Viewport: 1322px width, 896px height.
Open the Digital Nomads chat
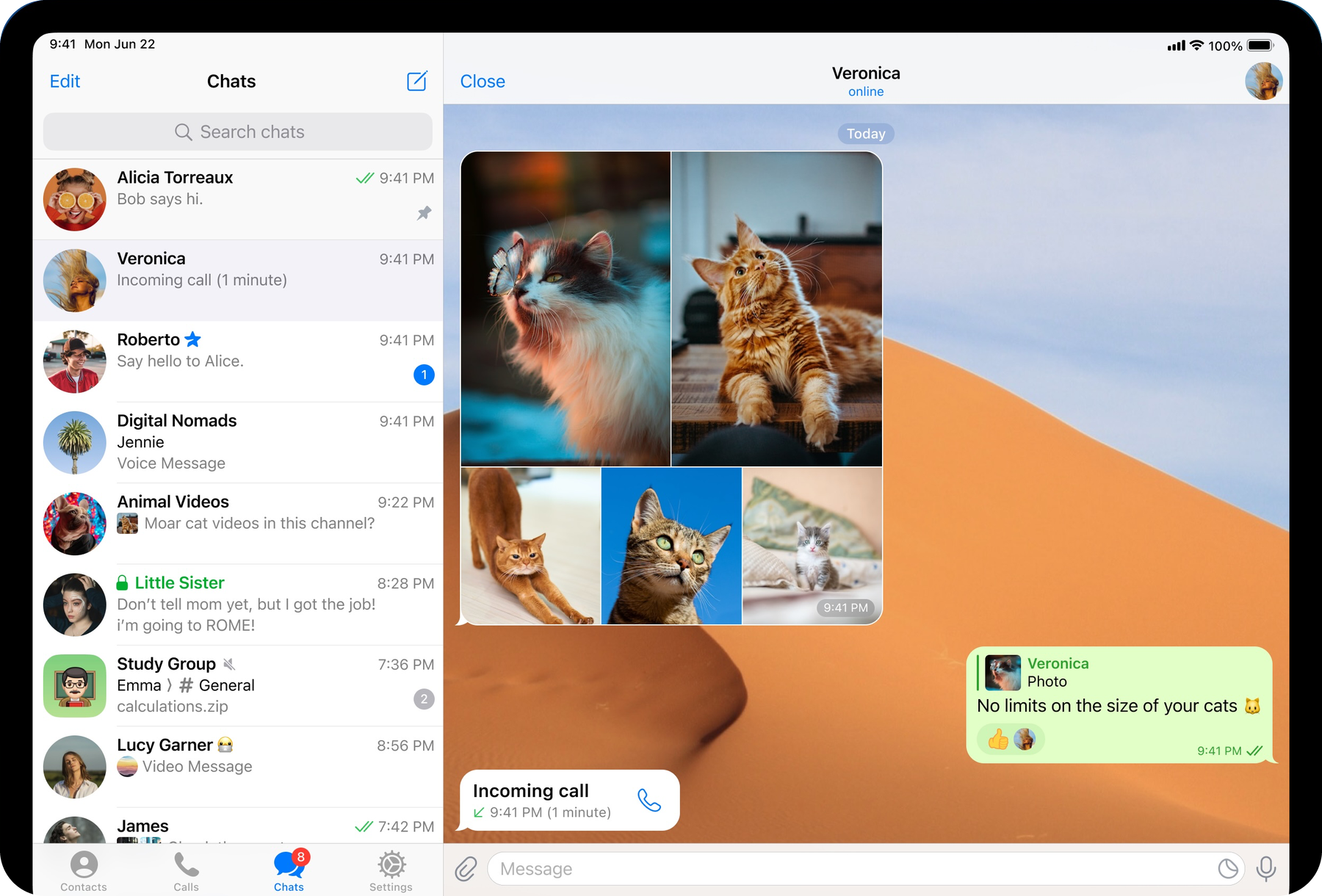point(238,443)
